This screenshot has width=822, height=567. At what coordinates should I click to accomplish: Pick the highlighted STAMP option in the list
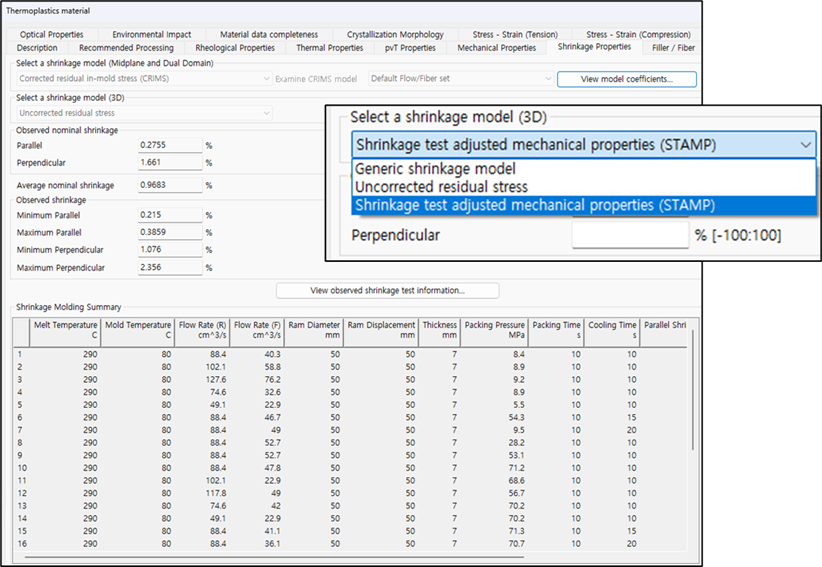(x=536, y=205)
